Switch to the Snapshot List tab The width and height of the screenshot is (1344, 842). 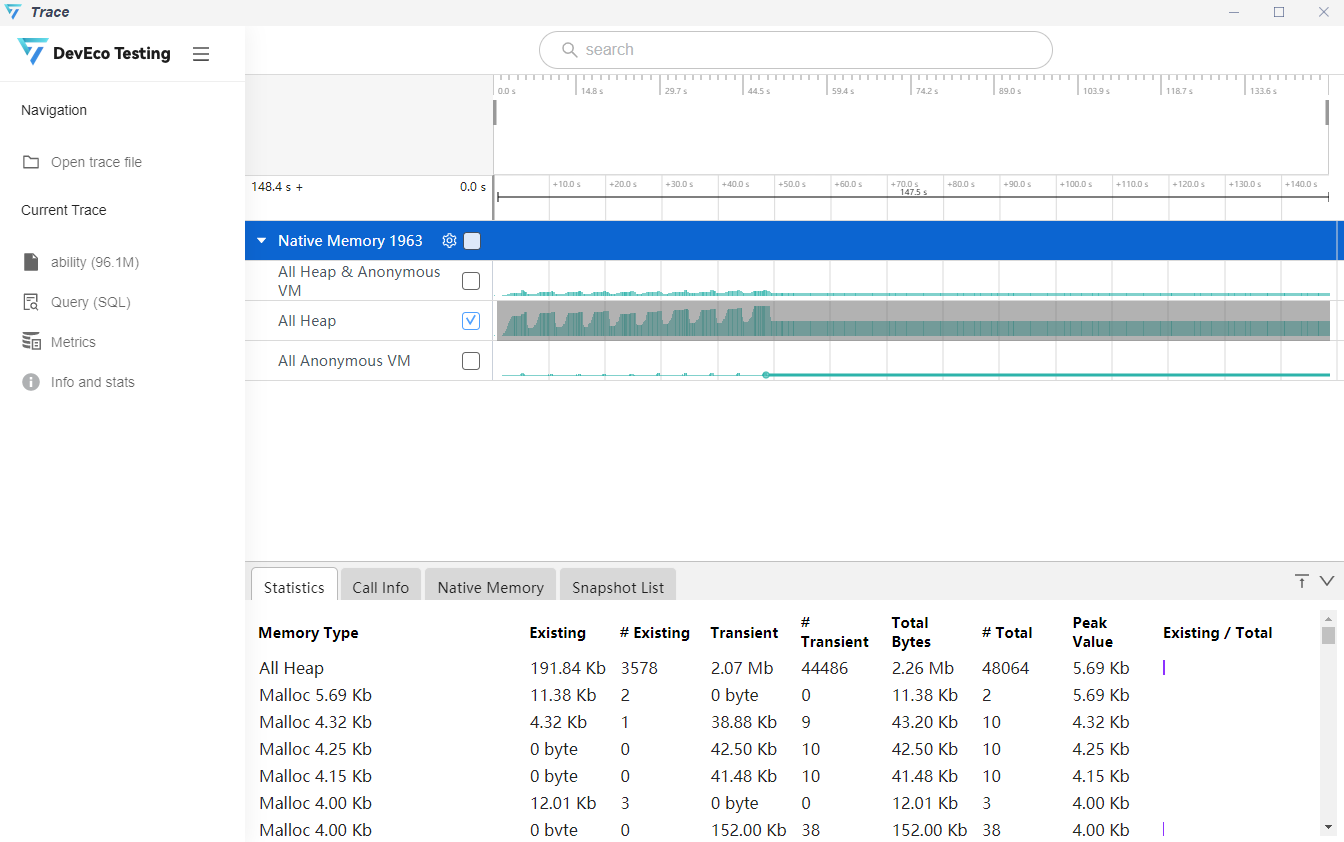618,587
